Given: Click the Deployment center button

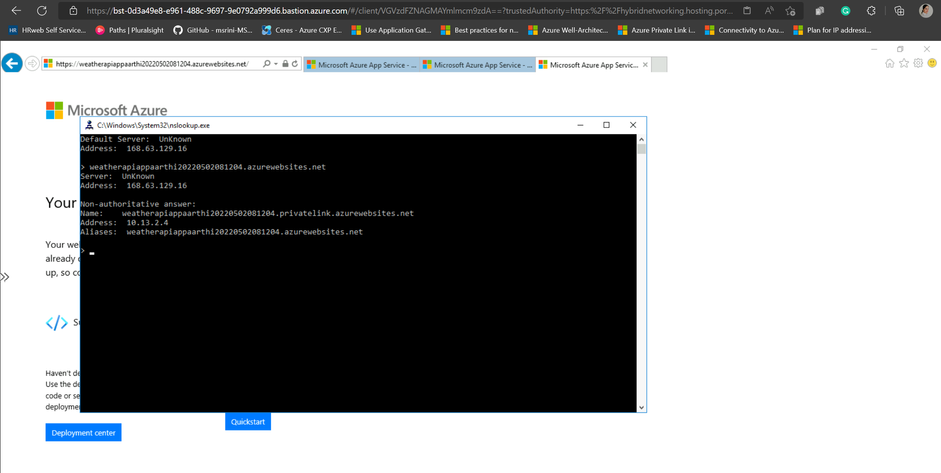Looking at the screenshot, I should click(x=83, y=433).
